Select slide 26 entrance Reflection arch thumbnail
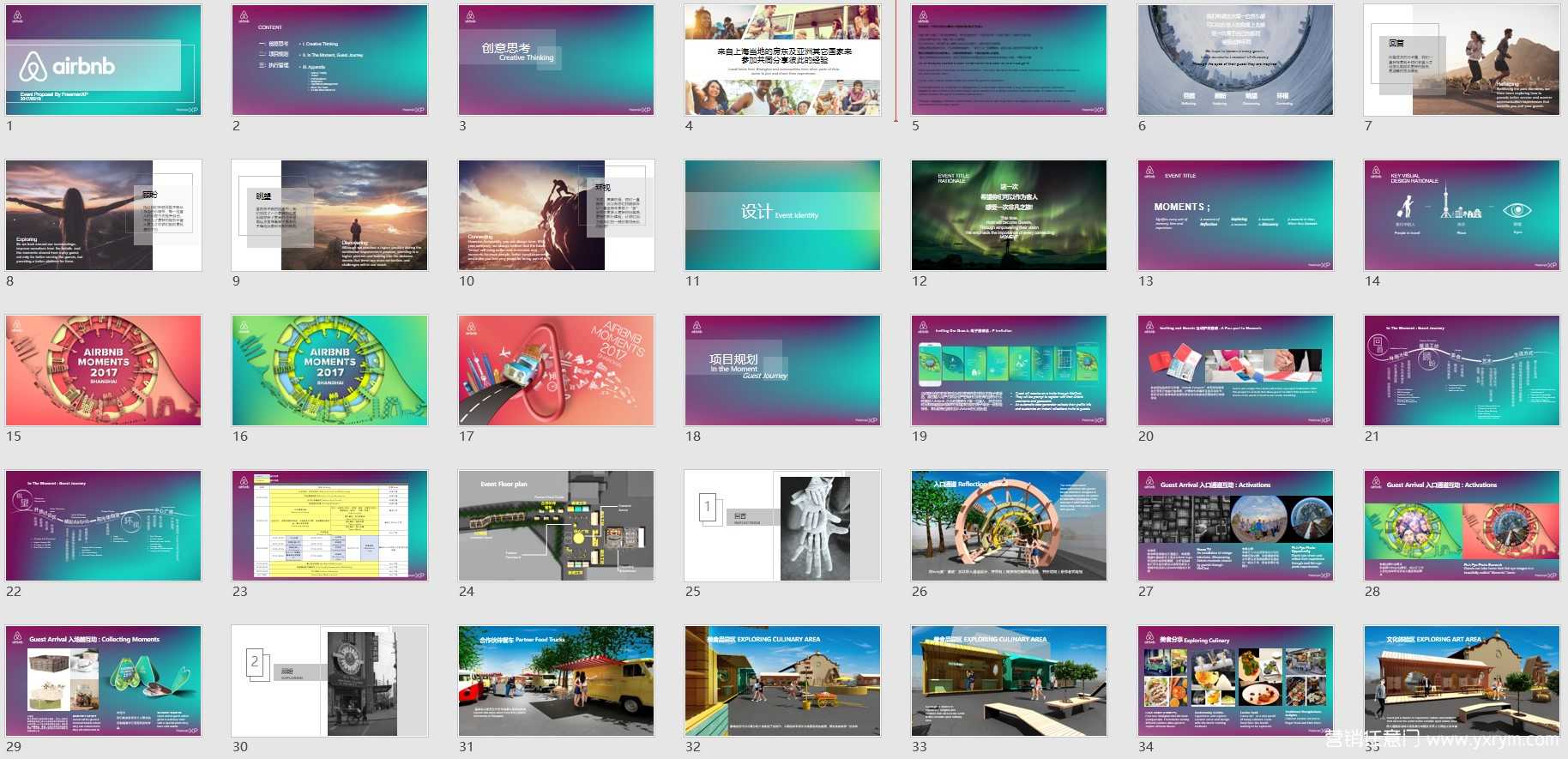This screenshot has height=759, width=1568. point(1010,526)
